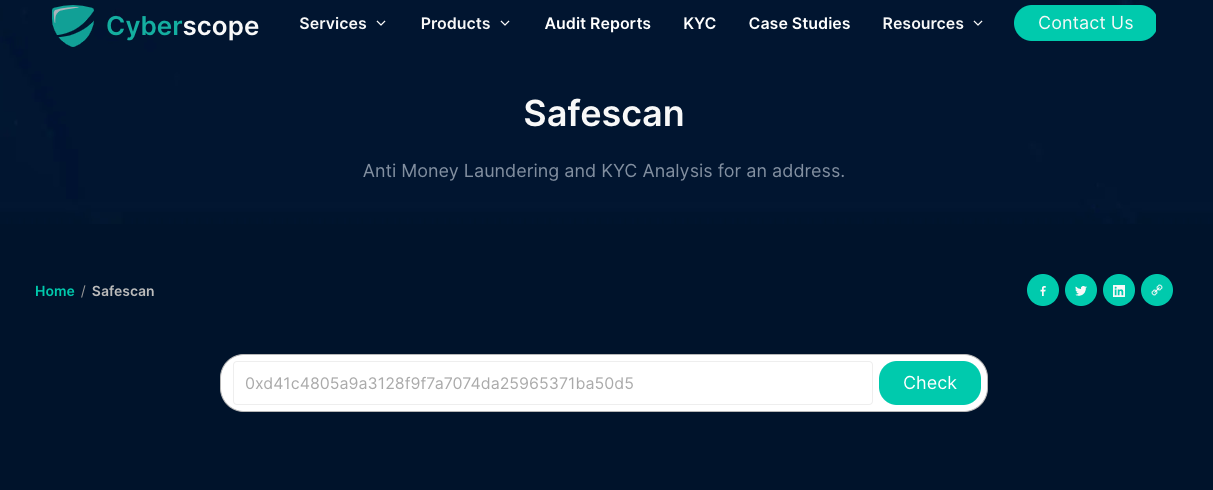Viewport: 1213px width, 490px height.
Task: Focus the wallet address input field
Action: coord(553,383)
